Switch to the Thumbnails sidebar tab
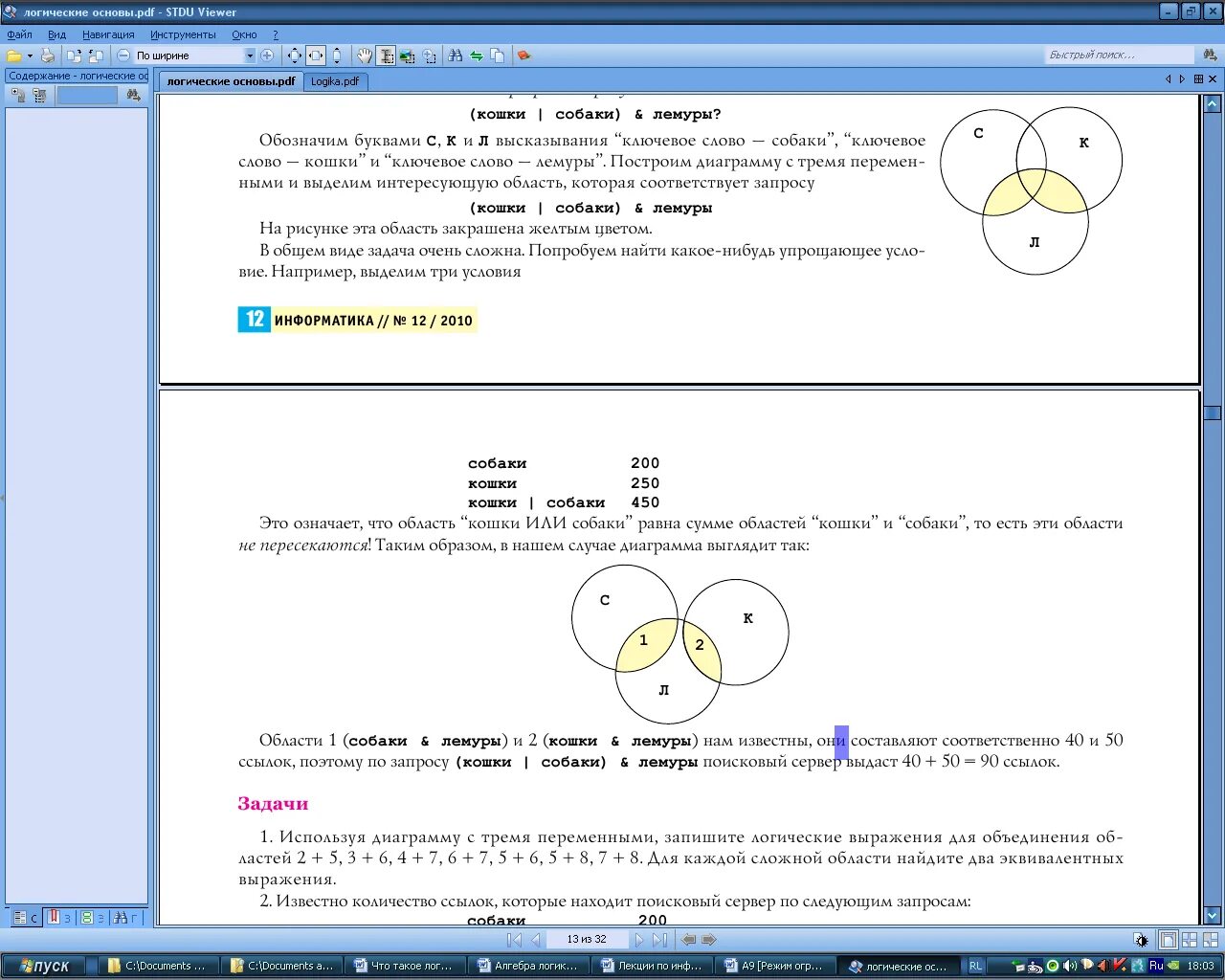Screen dimensions: 1225x980 point(92,917)
